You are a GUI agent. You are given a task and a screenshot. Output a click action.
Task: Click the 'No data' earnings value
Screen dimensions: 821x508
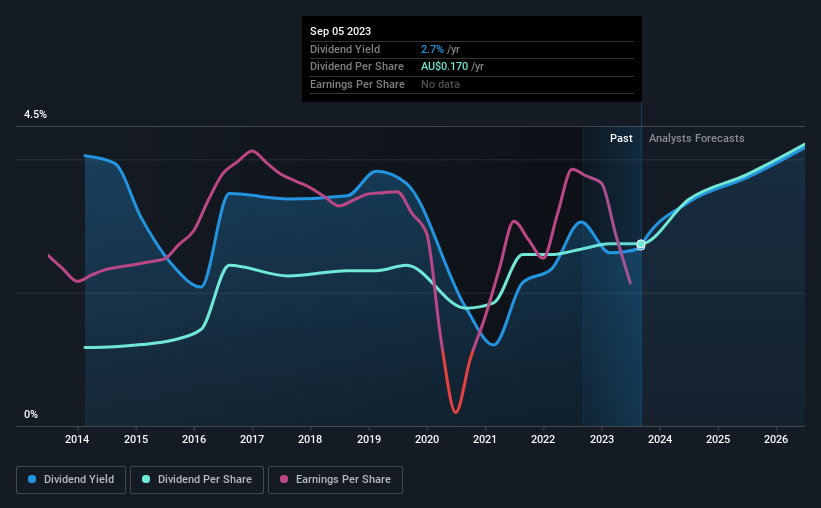(440, 84)
